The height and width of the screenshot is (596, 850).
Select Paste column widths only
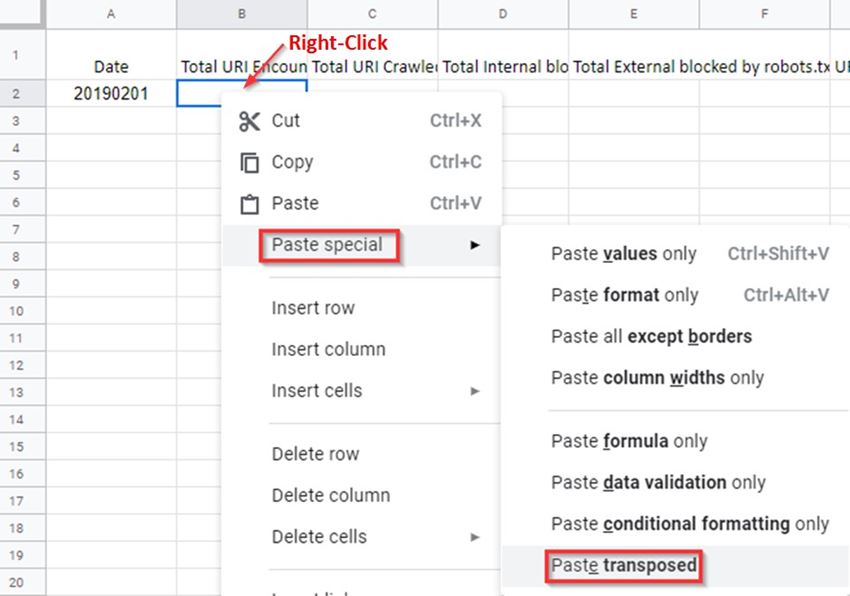point(657,378)
